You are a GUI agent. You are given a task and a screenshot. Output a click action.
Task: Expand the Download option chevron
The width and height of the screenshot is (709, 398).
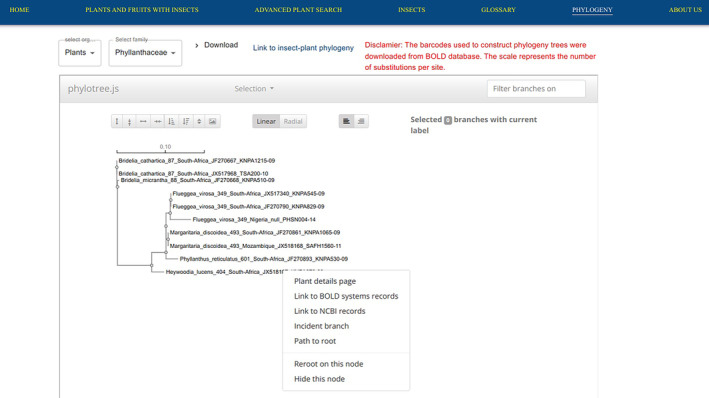click(x=197, y=45)
